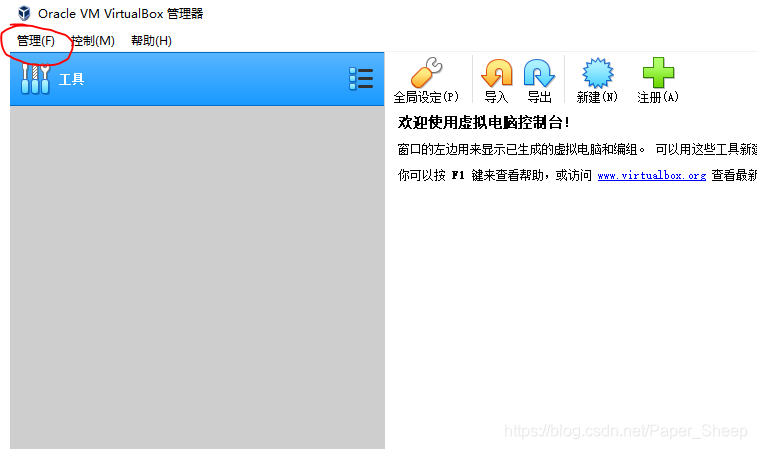Image resolution: width=757 pixels, height=449 pixels.
Task: Click the 导入 import appliance icon
Action: tap(496, 73)
